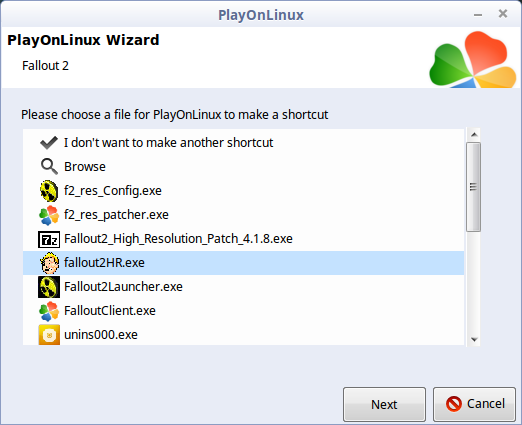Choose the Browse entry in the list

(x=243, y=167)
